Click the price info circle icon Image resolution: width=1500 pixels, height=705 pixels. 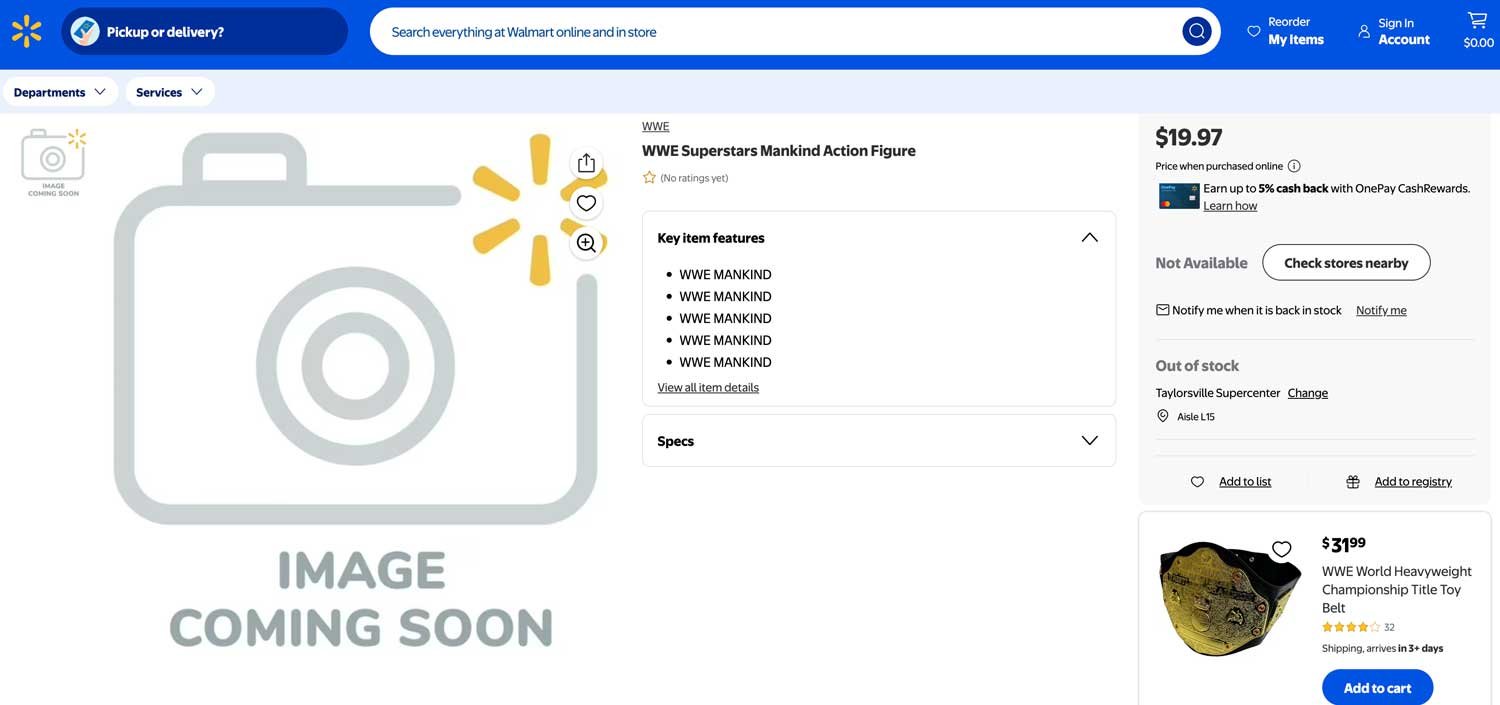(x=1294, y=166)
